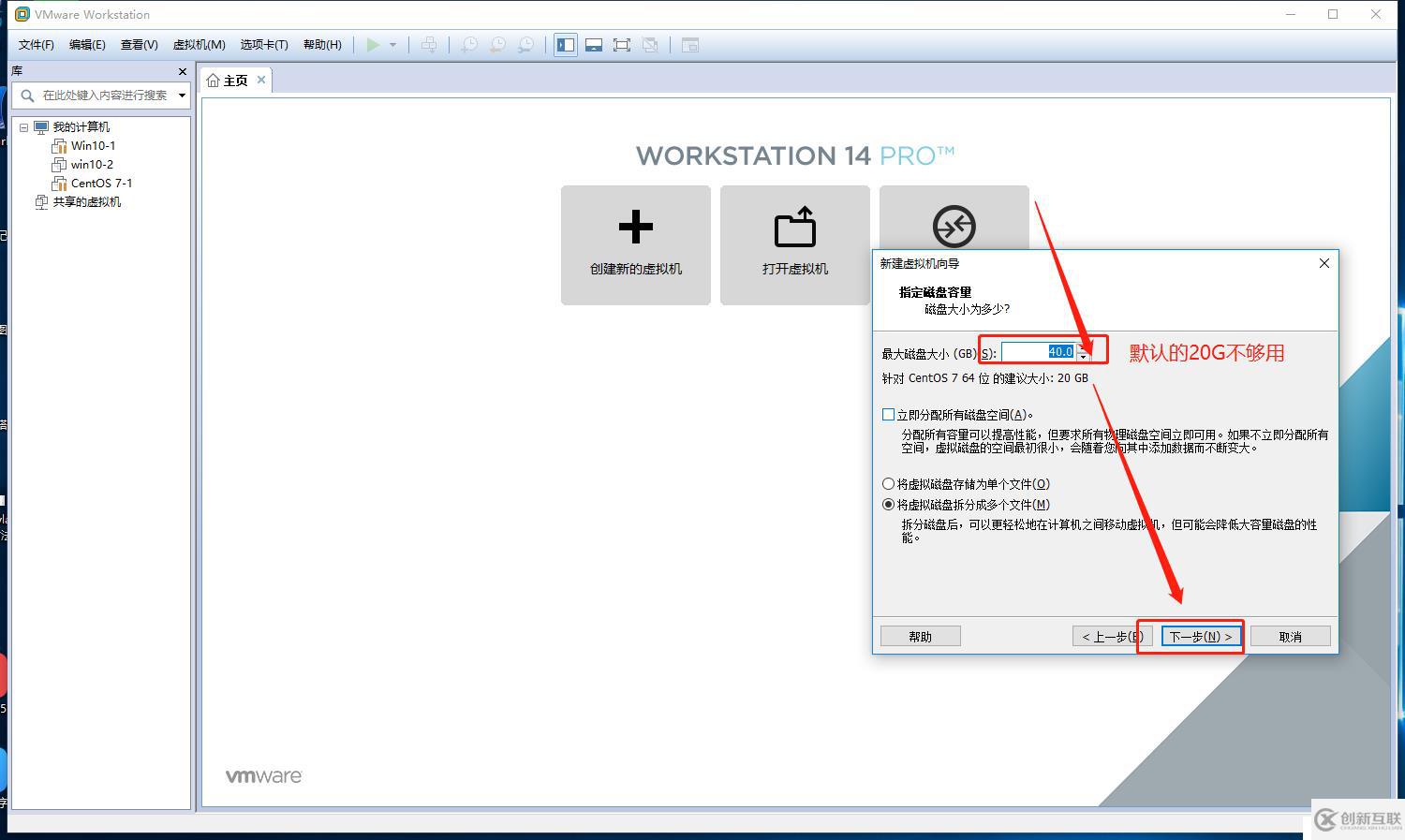Image resolution: width=1405 pixels, height=840 pixels.
Task: Close the 库 library panel
Action: 182,71
